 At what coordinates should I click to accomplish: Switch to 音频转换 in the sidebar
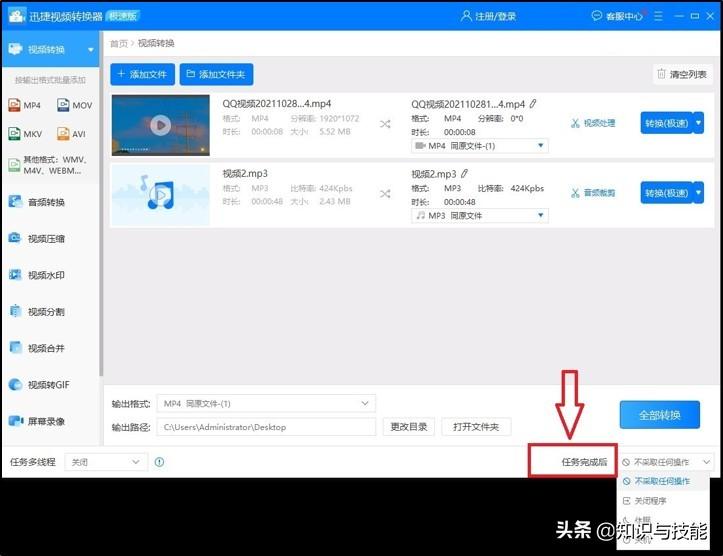point(46,202)
